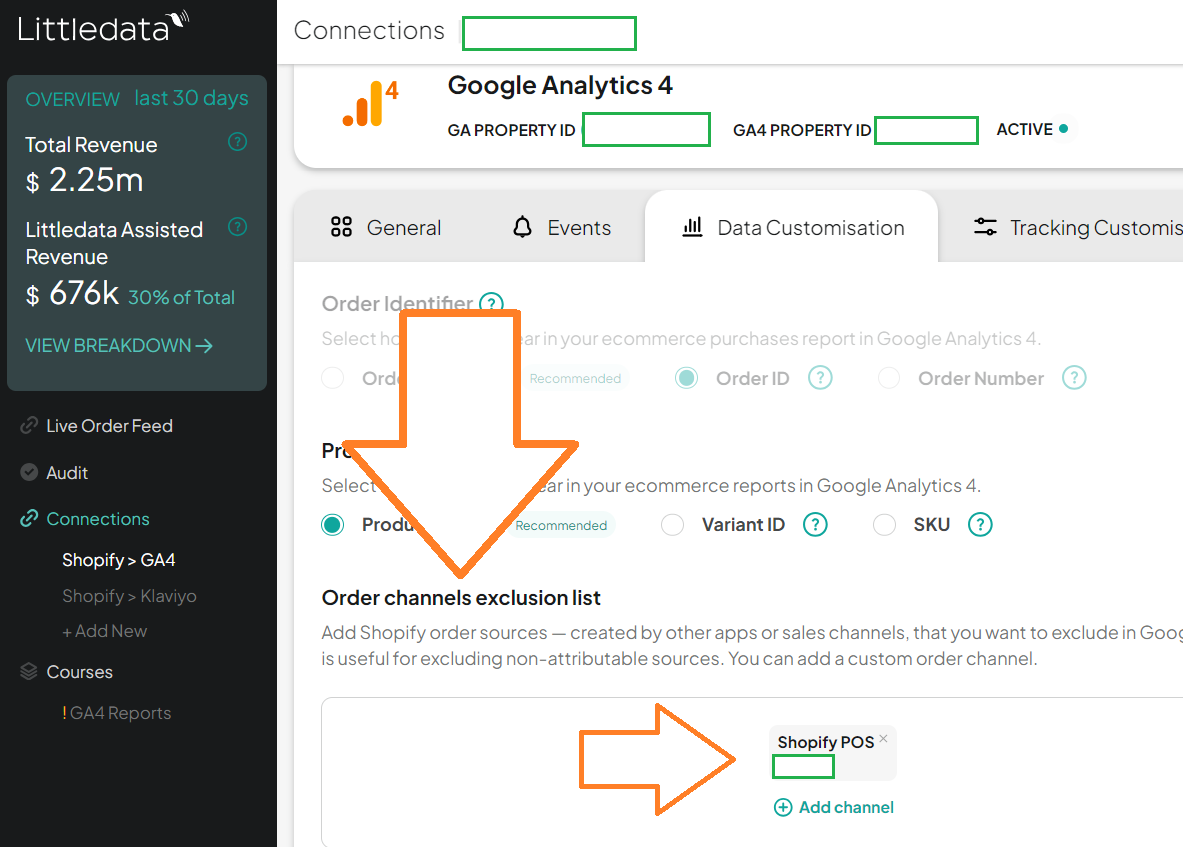Click the 'last 30 days' overview text
The image size is (1183, 847).
(192, 98)
